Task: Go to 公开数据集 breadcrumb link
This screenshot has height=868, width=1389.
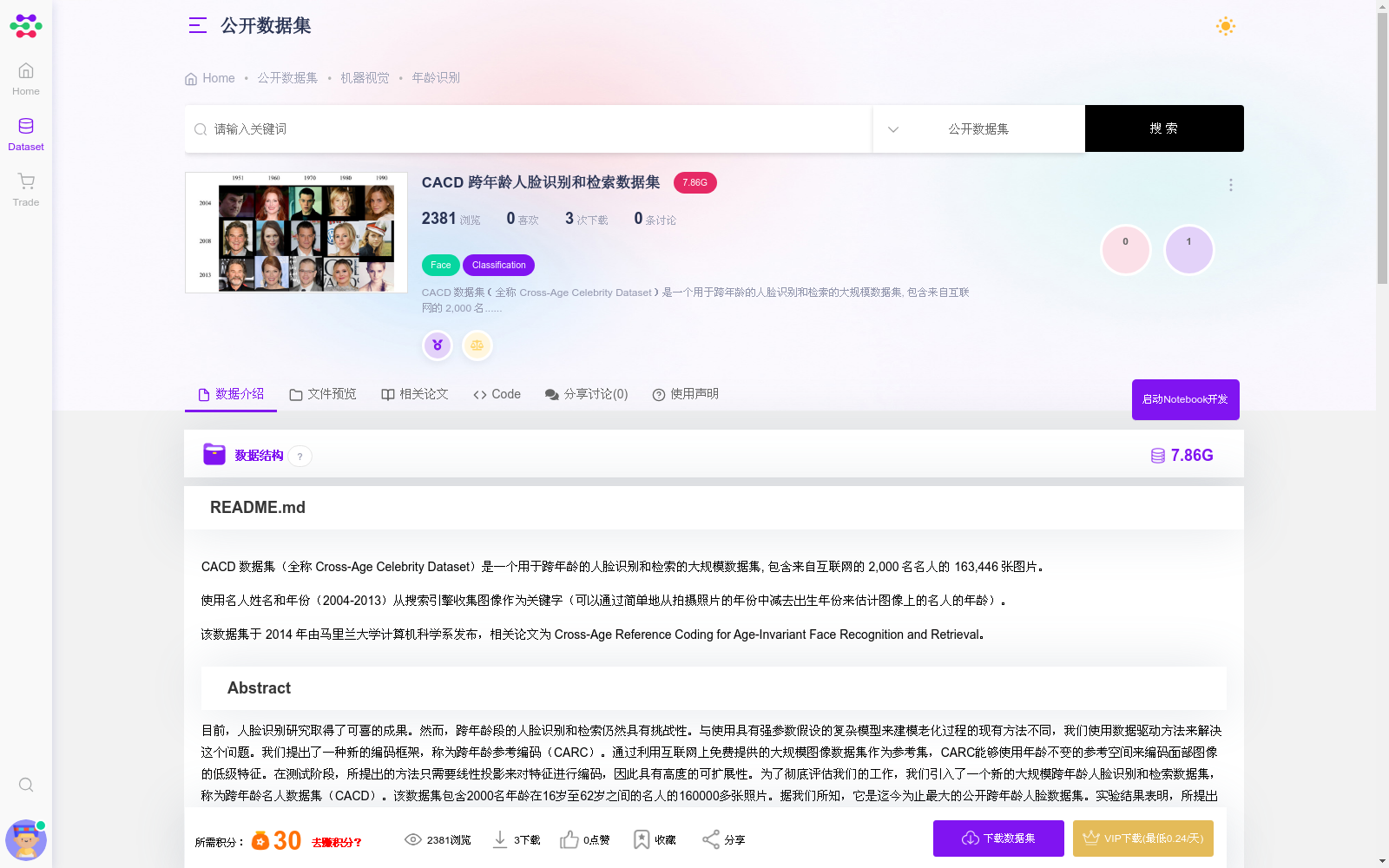Action: (287, 78)
